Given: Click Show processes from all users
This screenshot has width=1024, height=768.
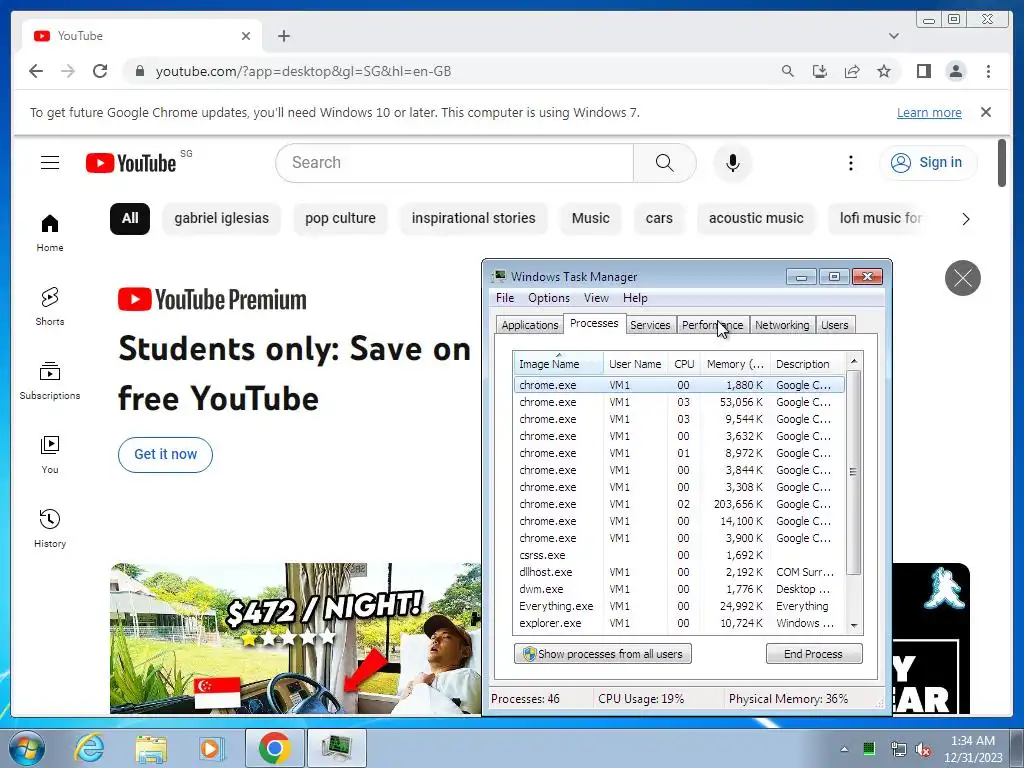Looking at the screenshot, I should point(603,654).
